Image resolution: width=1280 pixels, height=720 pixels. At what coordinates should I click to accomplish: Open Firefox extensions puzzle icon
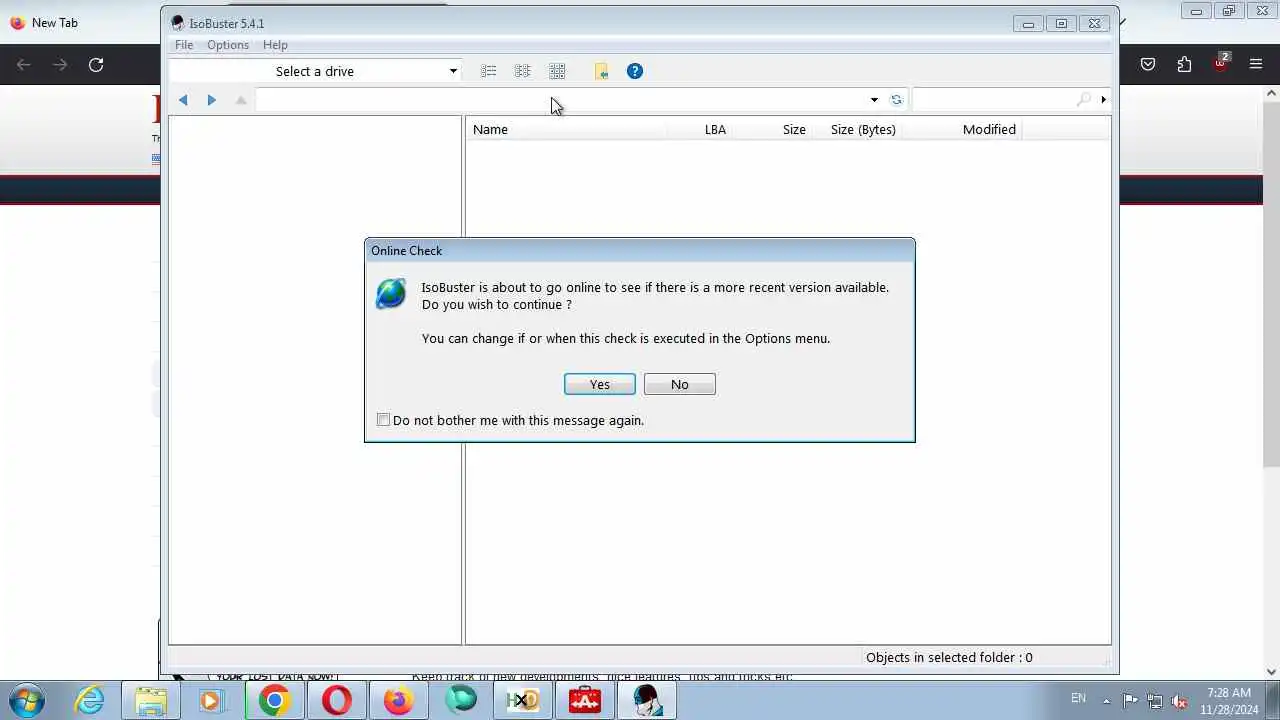coord(1184,64)
